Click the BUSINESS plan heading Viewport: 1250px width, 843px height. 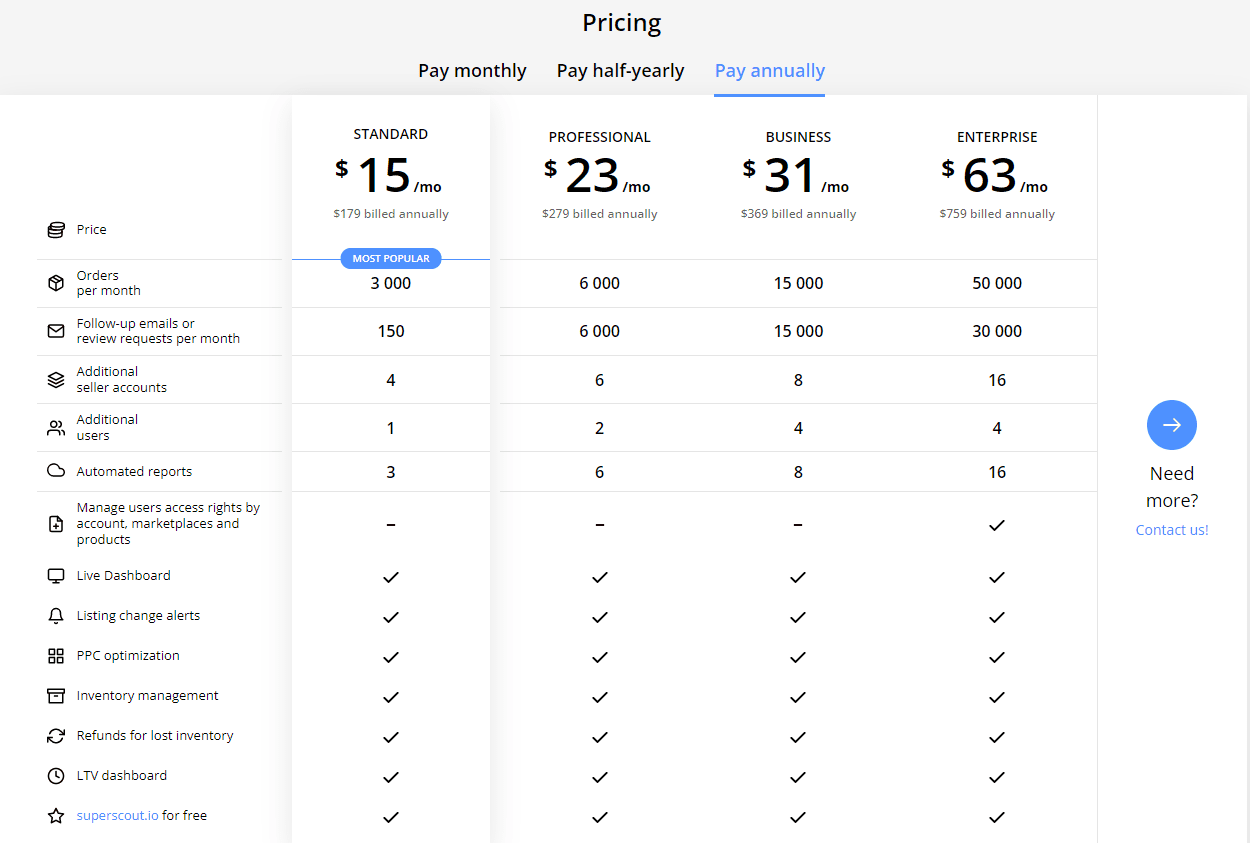(x=798, y=137)
